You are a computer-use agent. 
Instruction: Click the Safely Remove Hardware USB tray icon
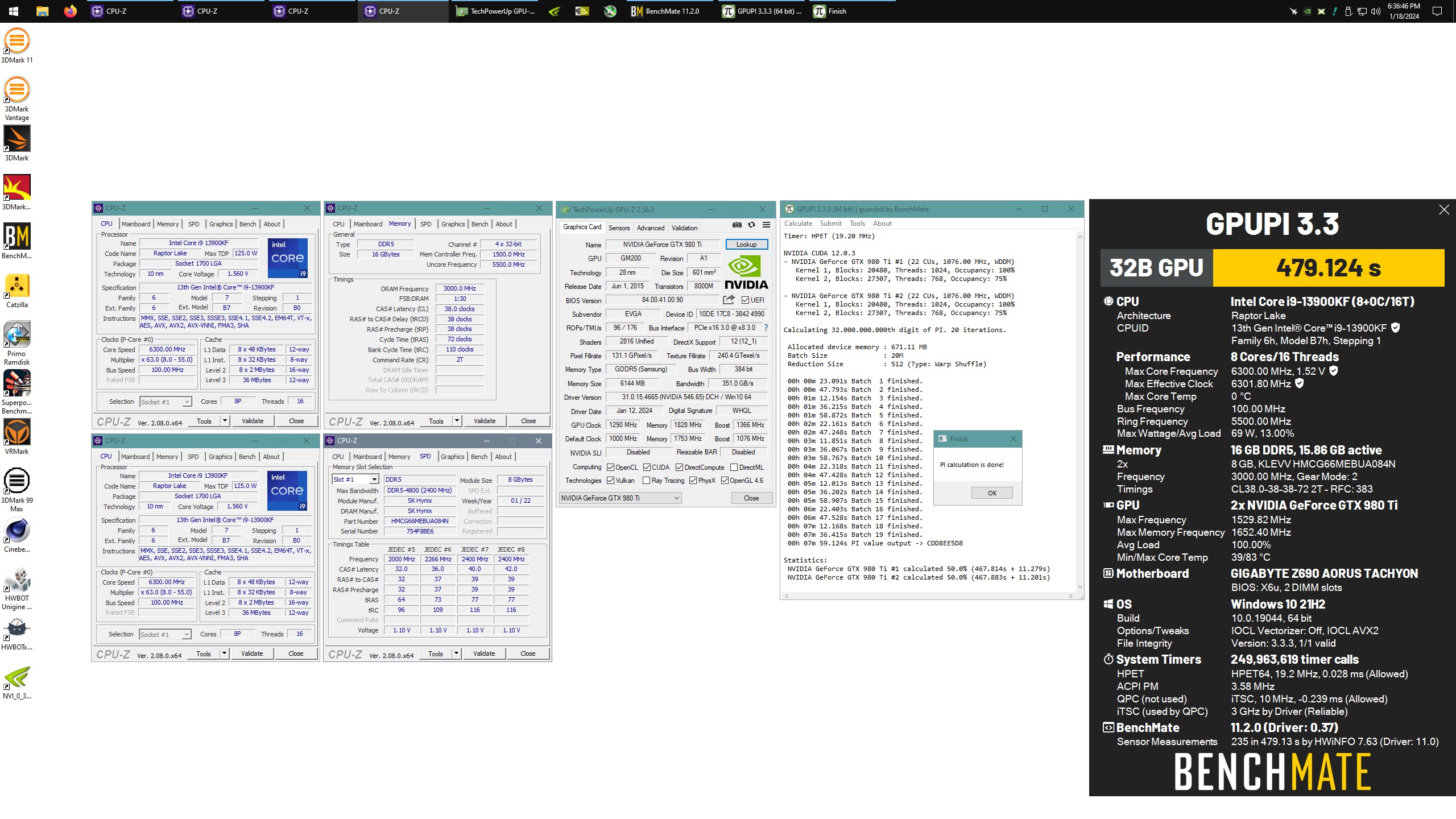[x=1348, y=11]
